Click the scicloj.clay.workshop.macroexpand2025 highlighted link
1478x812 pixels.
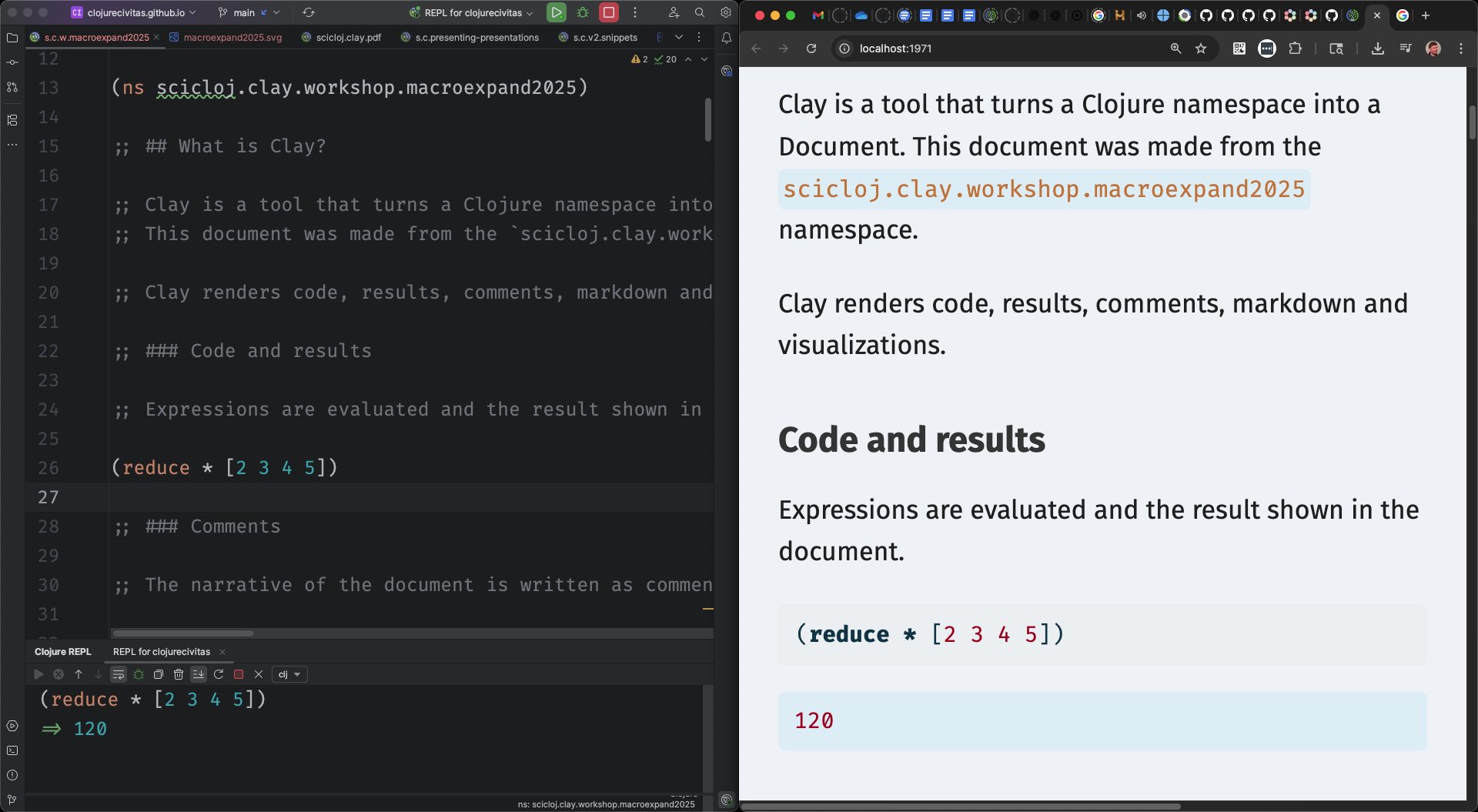[1043, 189]
